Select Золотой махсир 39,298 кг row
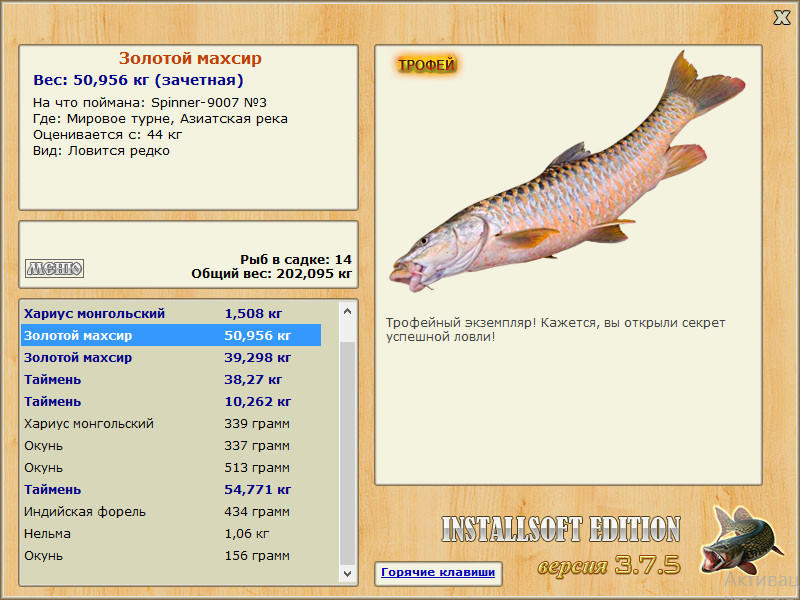 click(171, 357)
